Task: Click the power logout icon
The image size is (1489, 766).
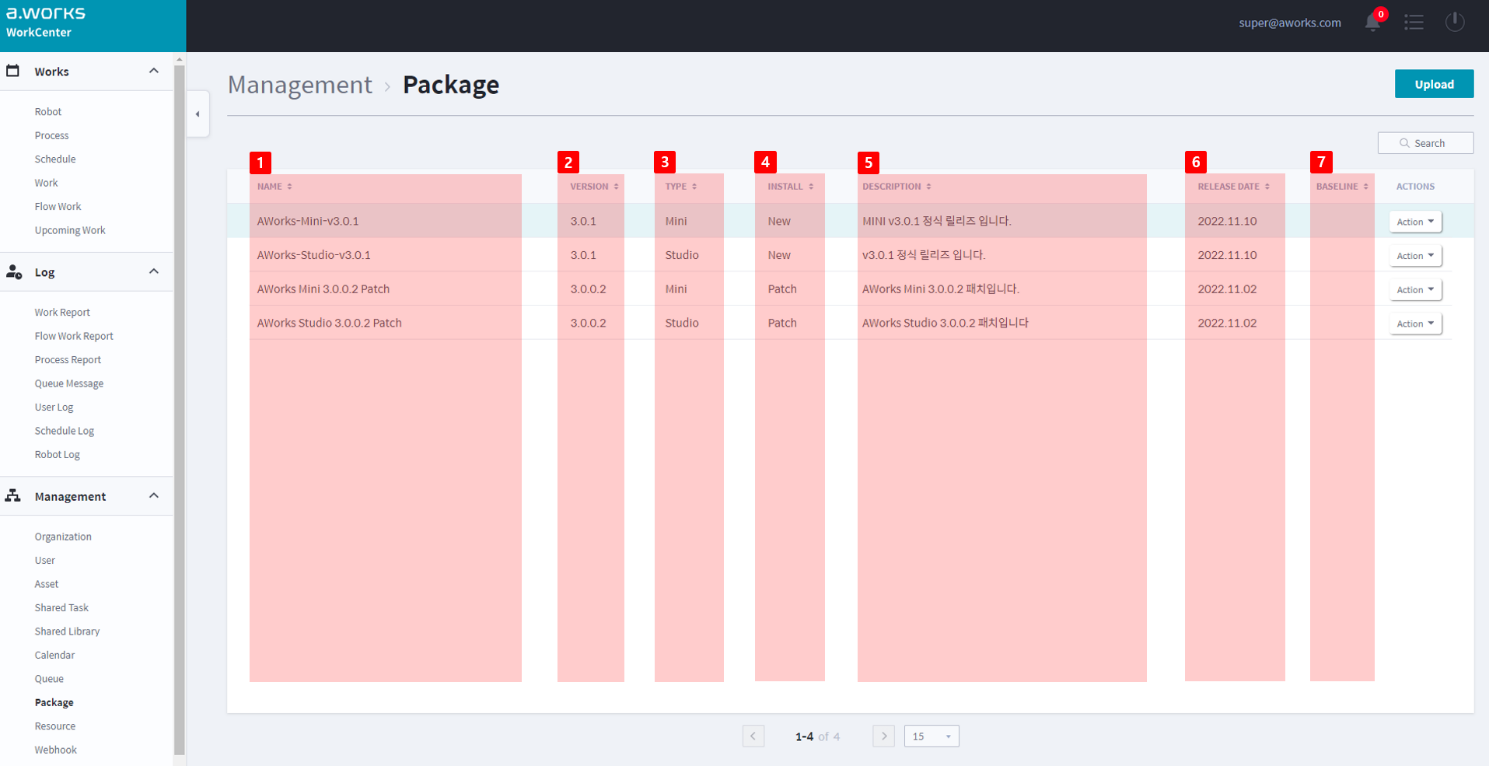Action: [1455, 22]
